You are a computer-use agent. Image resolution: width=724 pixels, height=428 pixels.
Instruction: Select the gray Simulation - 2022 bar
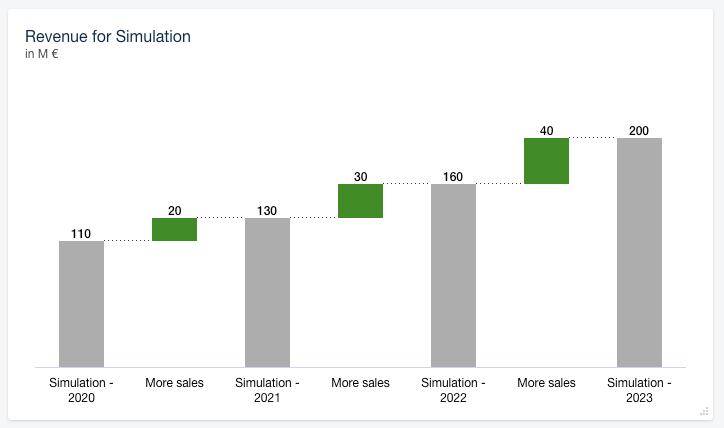click(x=453, y=275)
